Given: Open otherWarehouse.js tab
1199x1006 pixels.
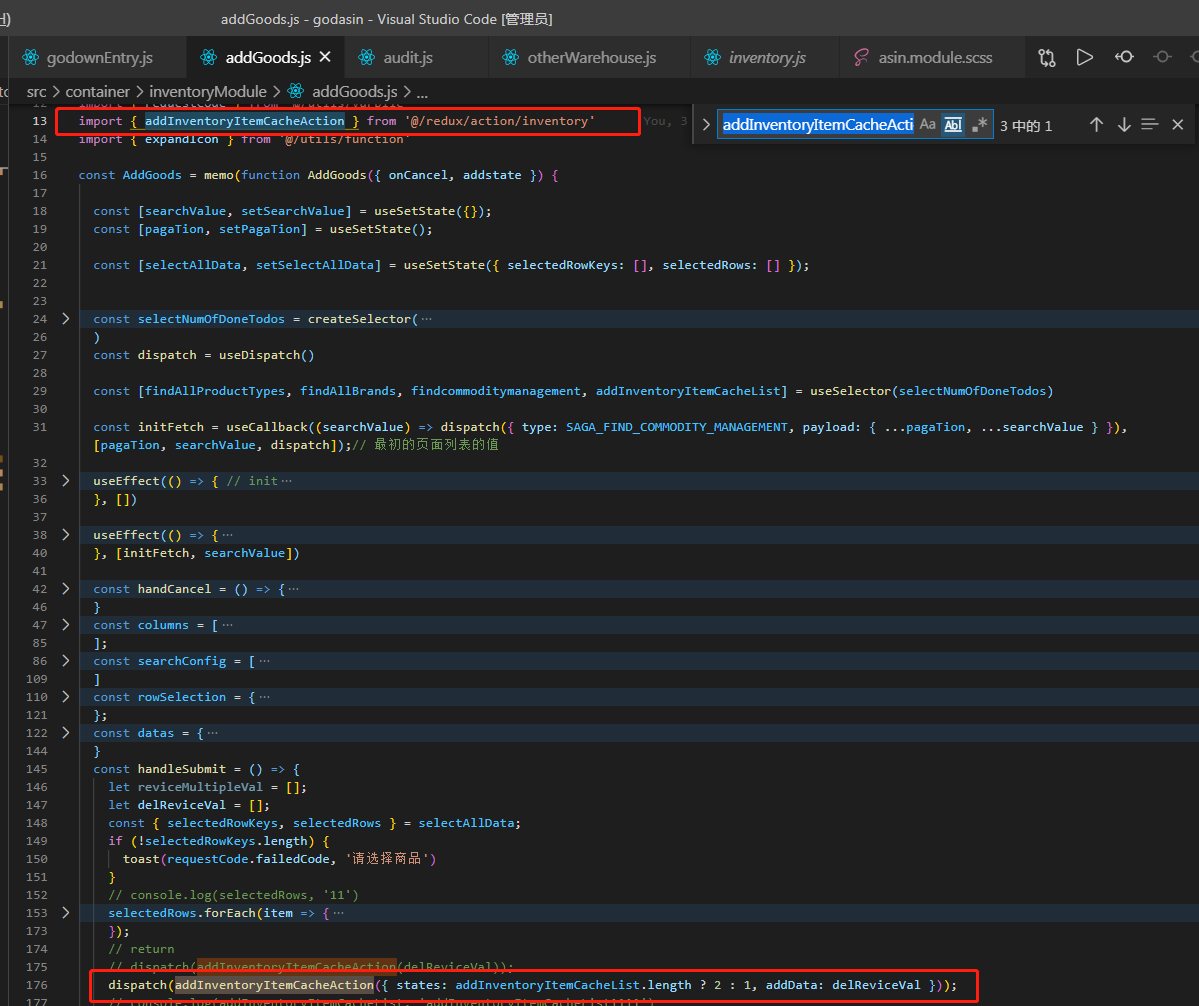Looking at the screenshot, I should point(591,57).
